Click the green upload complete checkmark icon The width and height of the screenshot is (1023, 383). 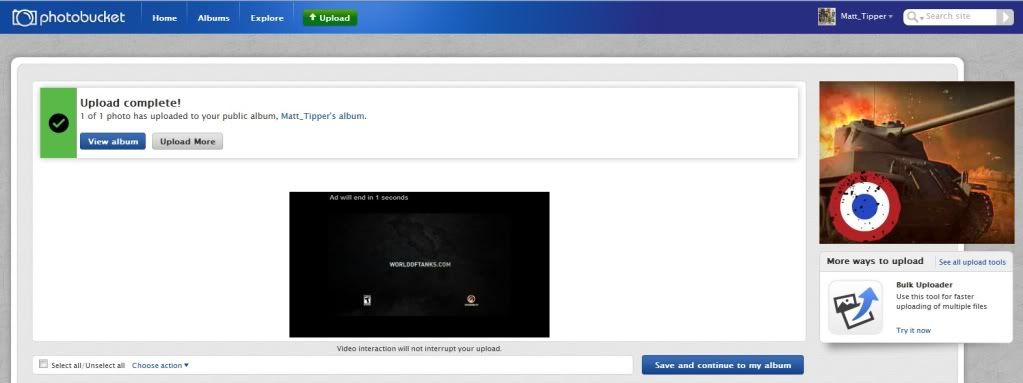[59, 123]
